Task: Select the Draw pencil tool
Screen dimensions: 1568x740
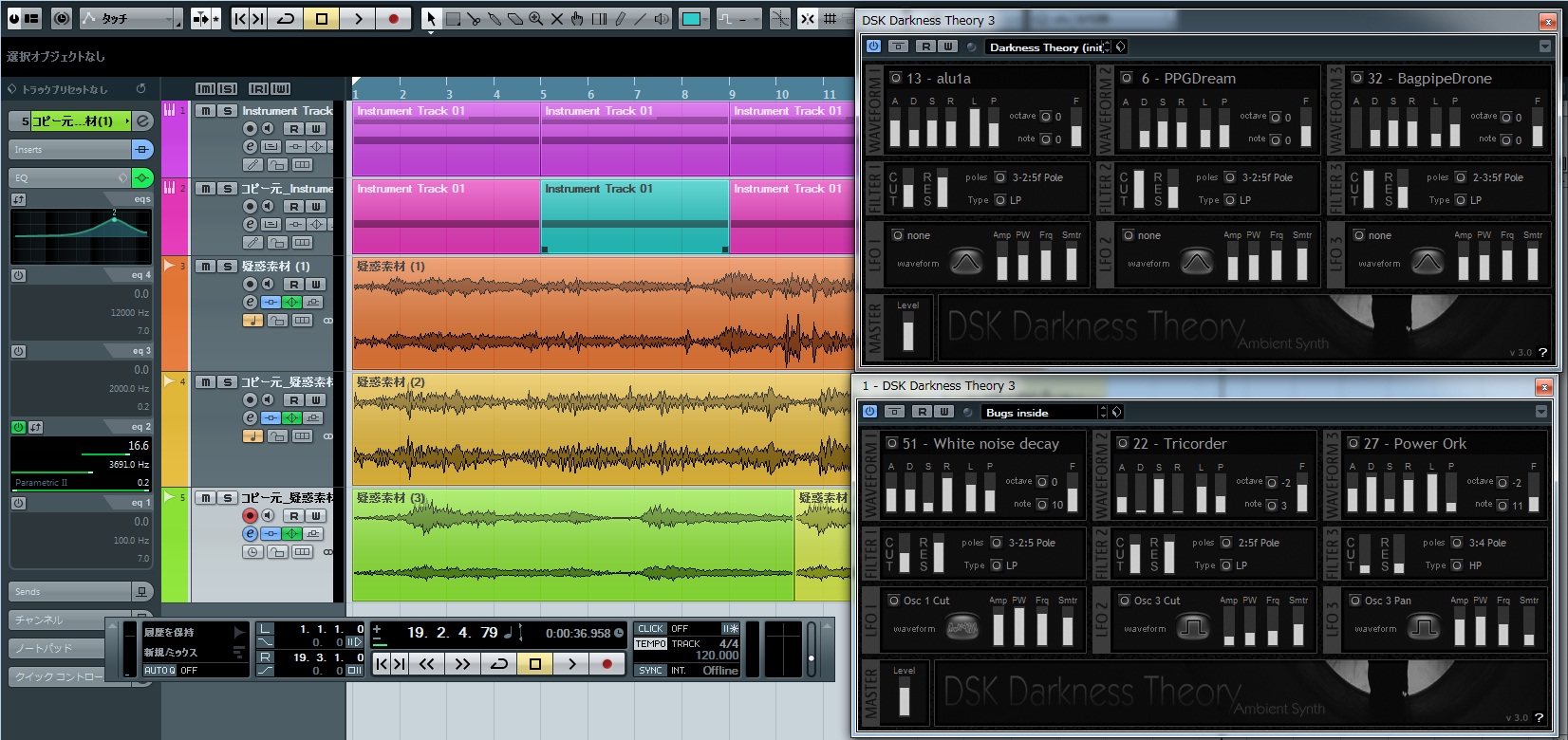Action: pyautogui.click(x=620, y=18)
